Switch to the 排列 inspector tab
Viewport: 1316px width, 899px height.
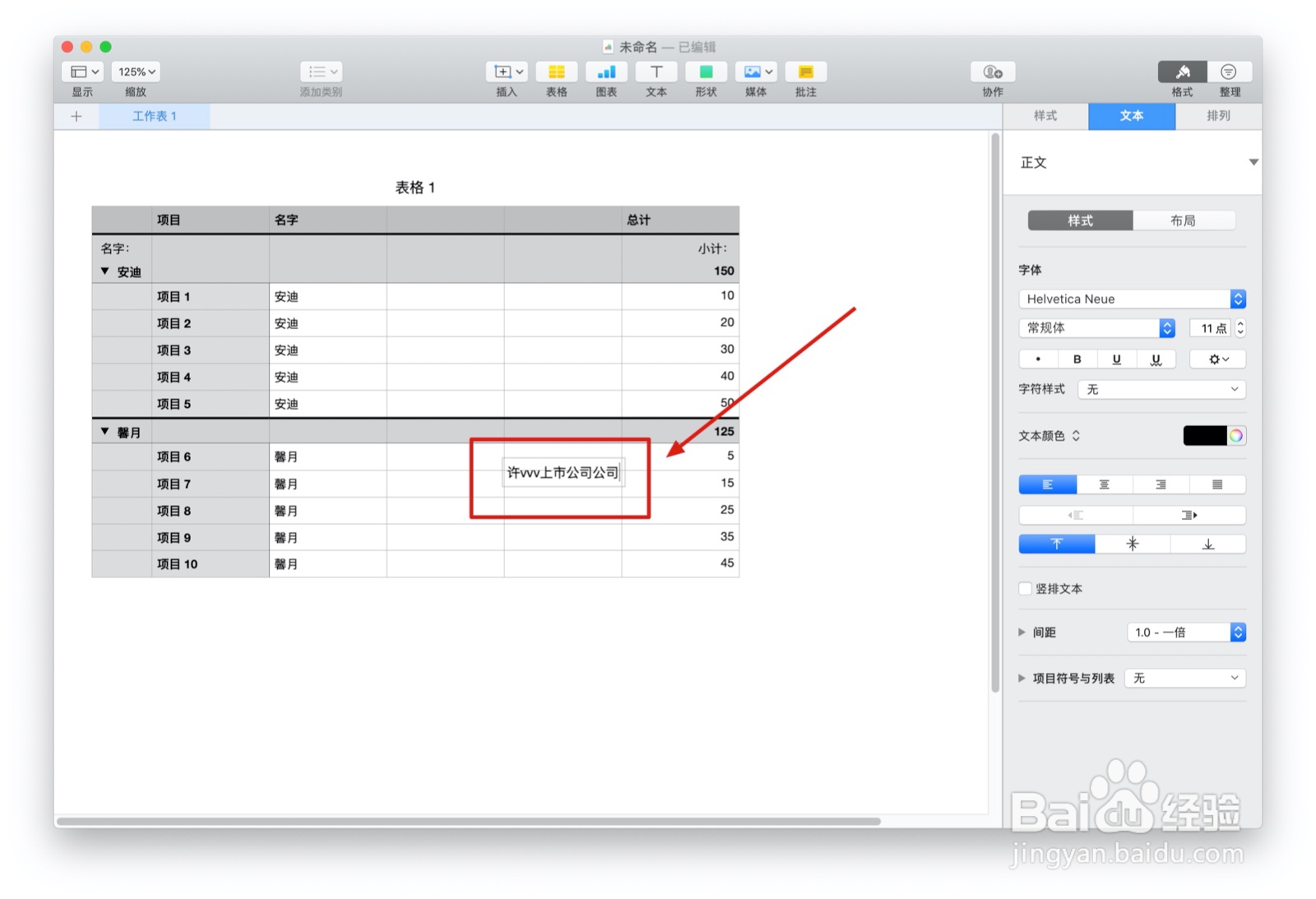[1218, 116]
